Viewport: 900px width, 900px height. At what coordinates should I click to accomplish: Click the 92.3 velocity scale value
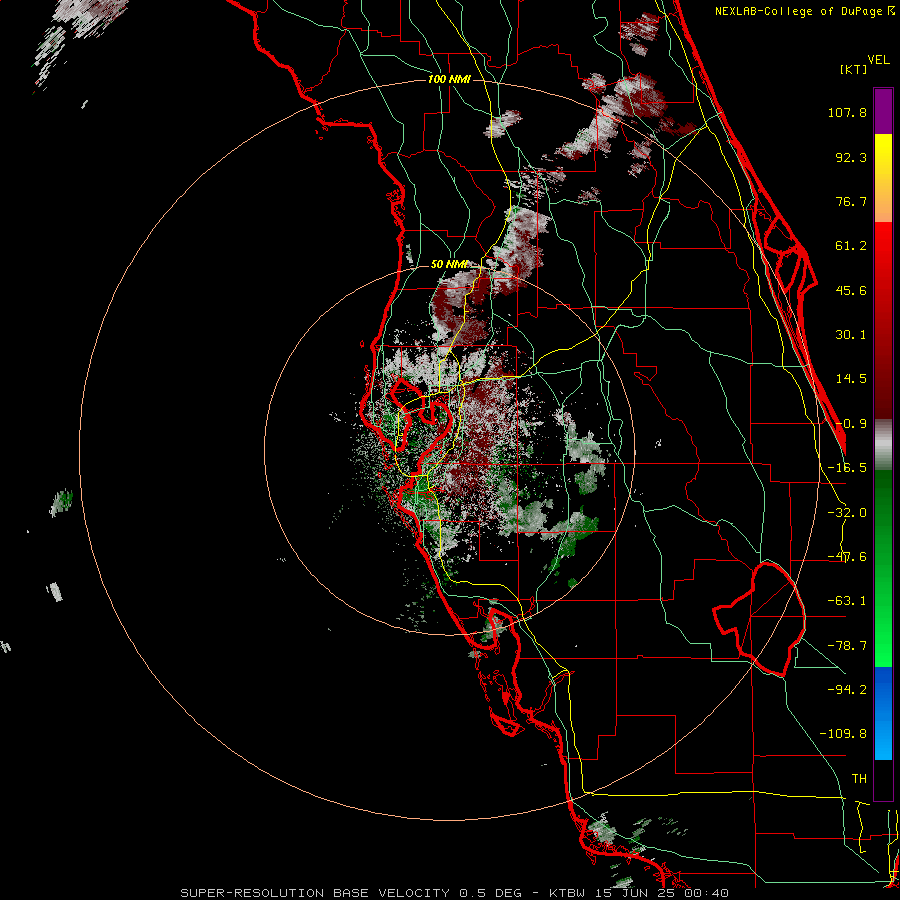tap(851, 157)
